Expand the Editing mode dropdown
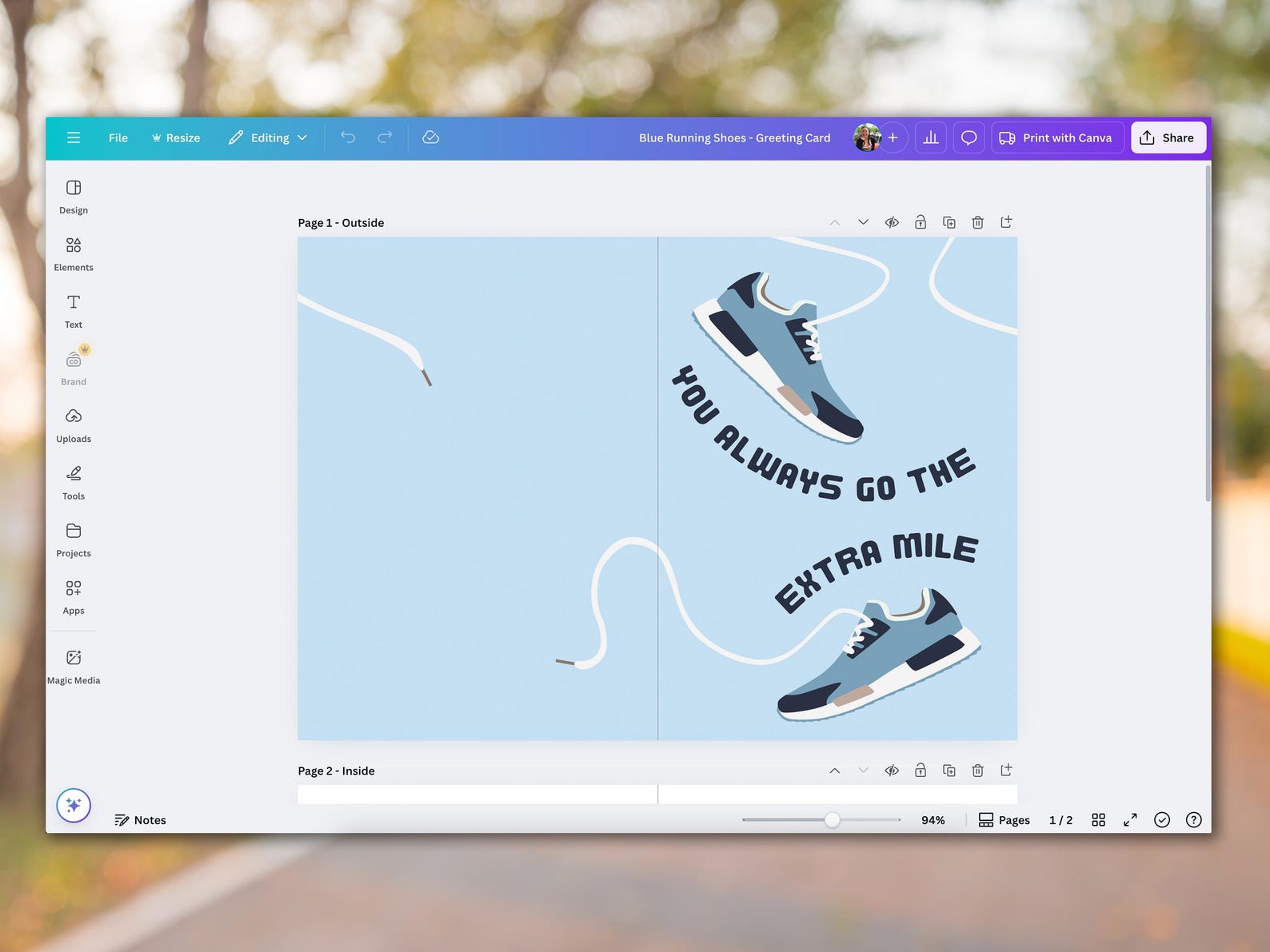This screenshot has width=1270, height=952. point(268,137)
